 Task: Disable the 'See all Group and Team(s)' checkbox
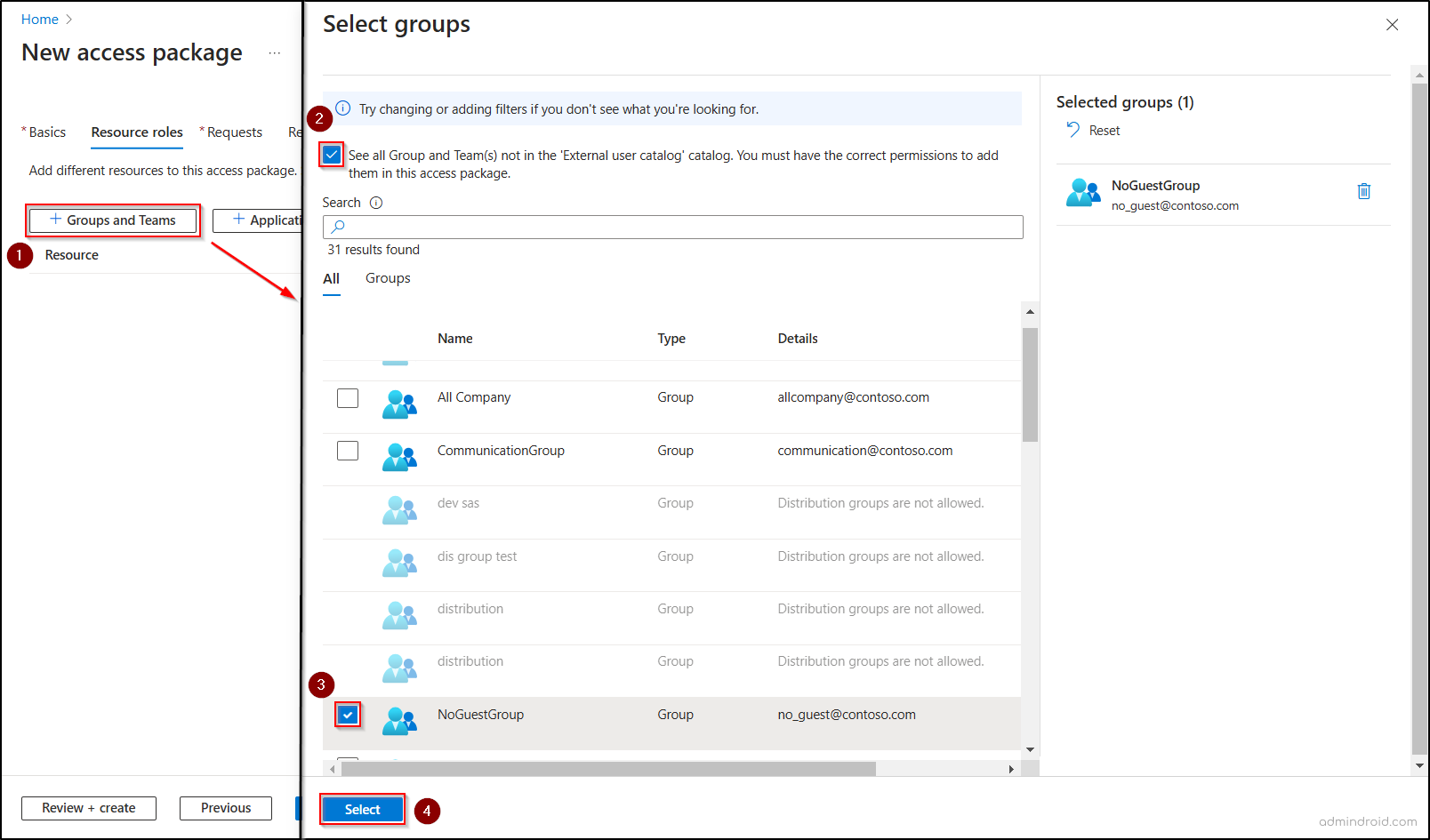point(331,154)
